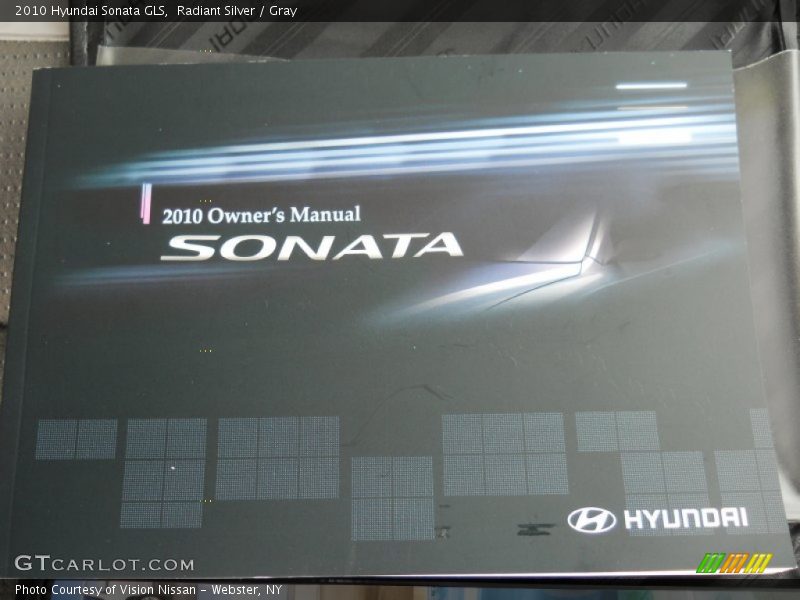
Task: Click the HYUNDAI brand wordmark
Action: [x=686, y=518]
